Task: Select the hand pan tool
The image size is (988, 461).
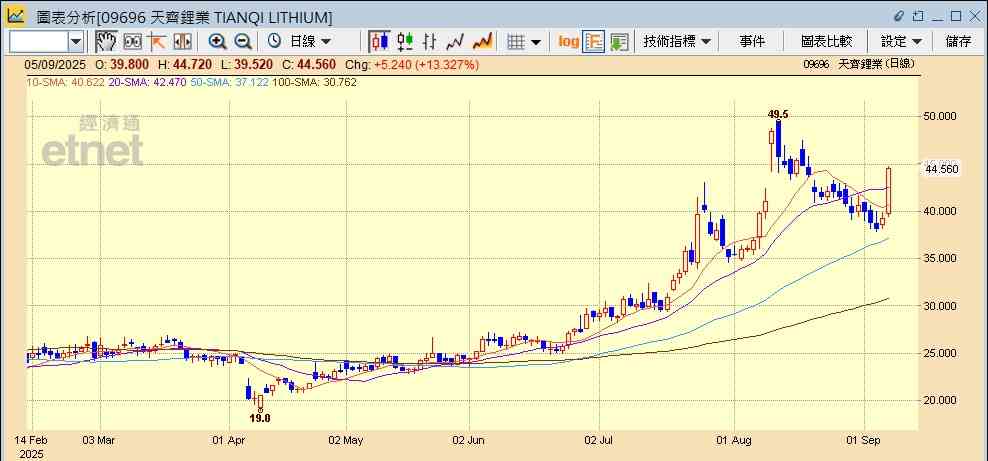Action: [x=106, y=42]
